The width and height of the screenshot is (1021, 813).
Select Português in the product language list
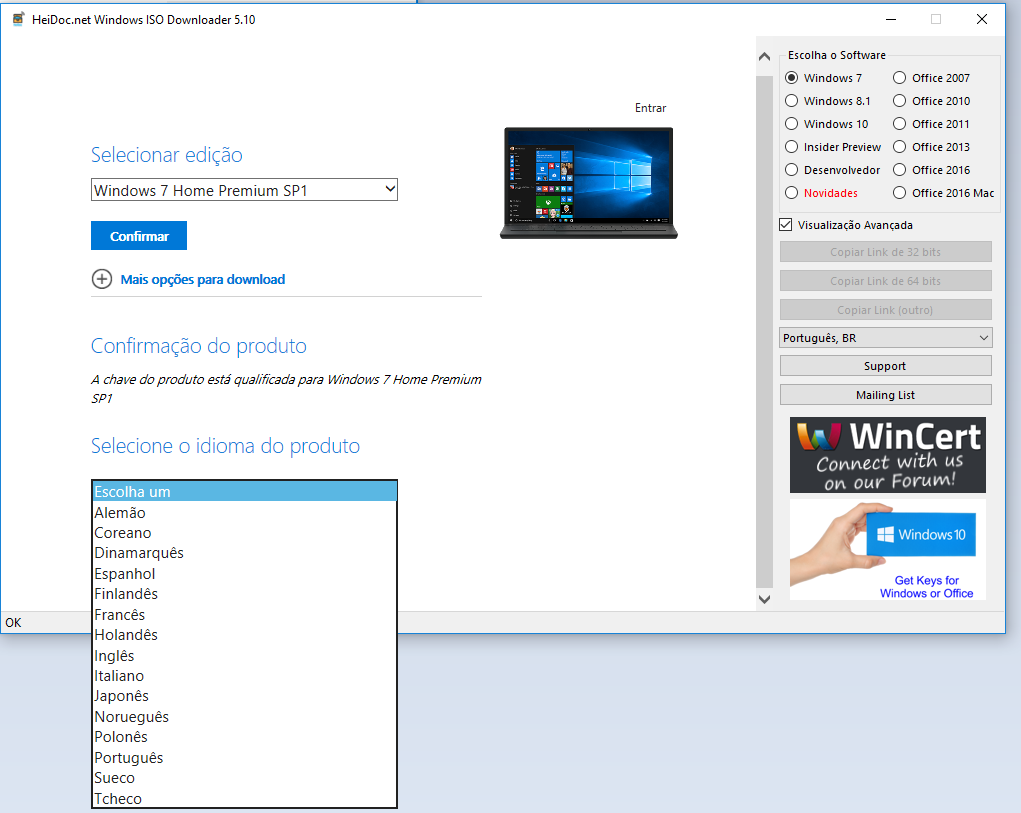244,758
